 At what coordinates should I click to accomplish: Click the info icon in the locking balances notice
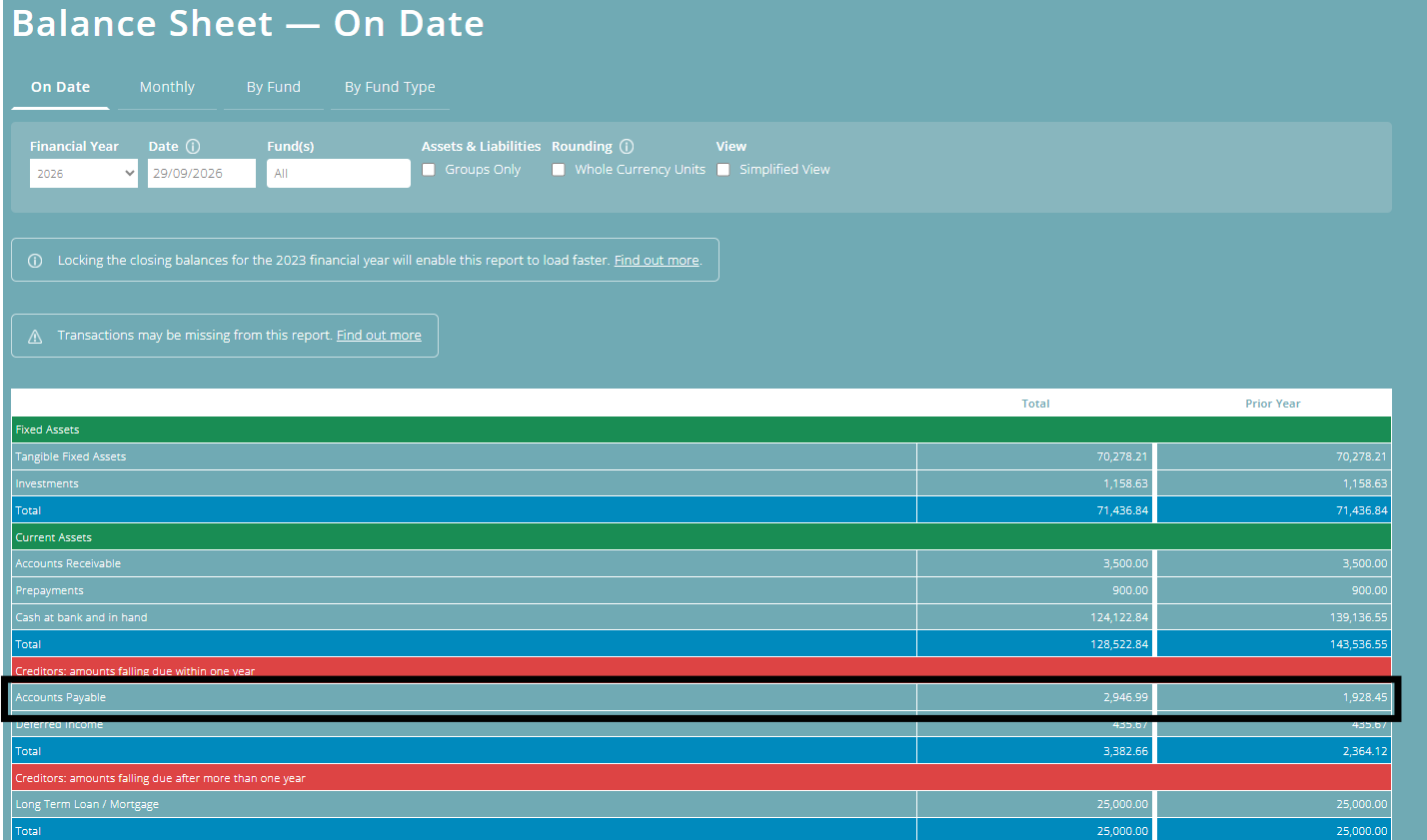(x=35, y=261)
